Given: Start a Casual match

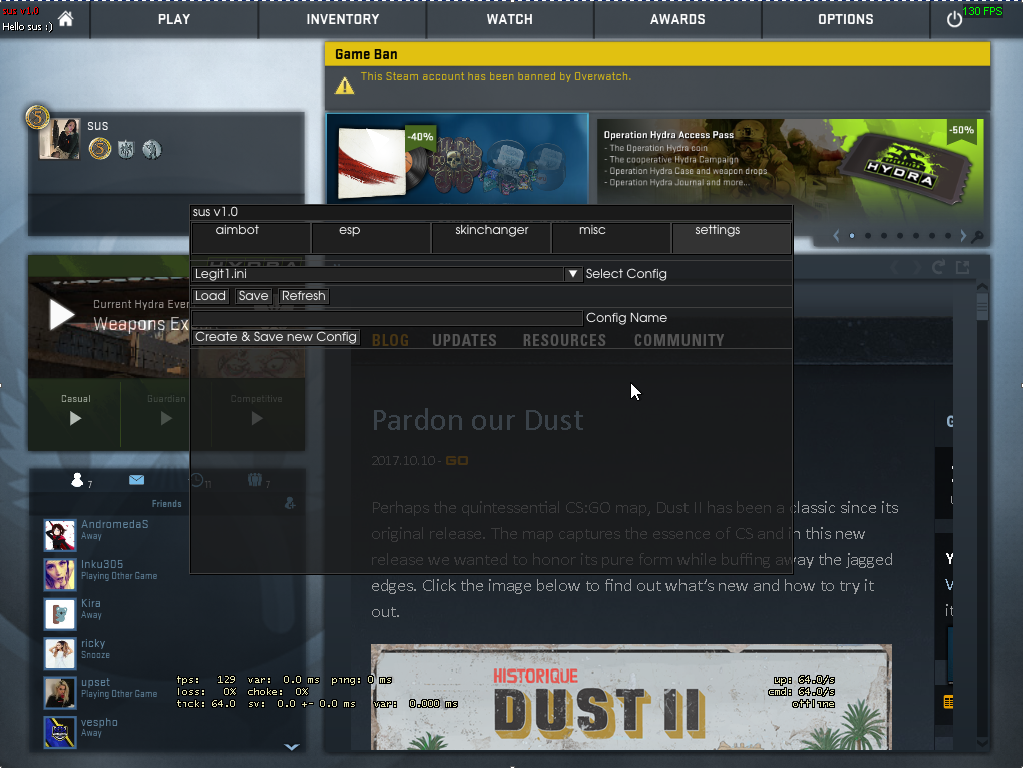Looking at the screenshot, I should 75,412.
